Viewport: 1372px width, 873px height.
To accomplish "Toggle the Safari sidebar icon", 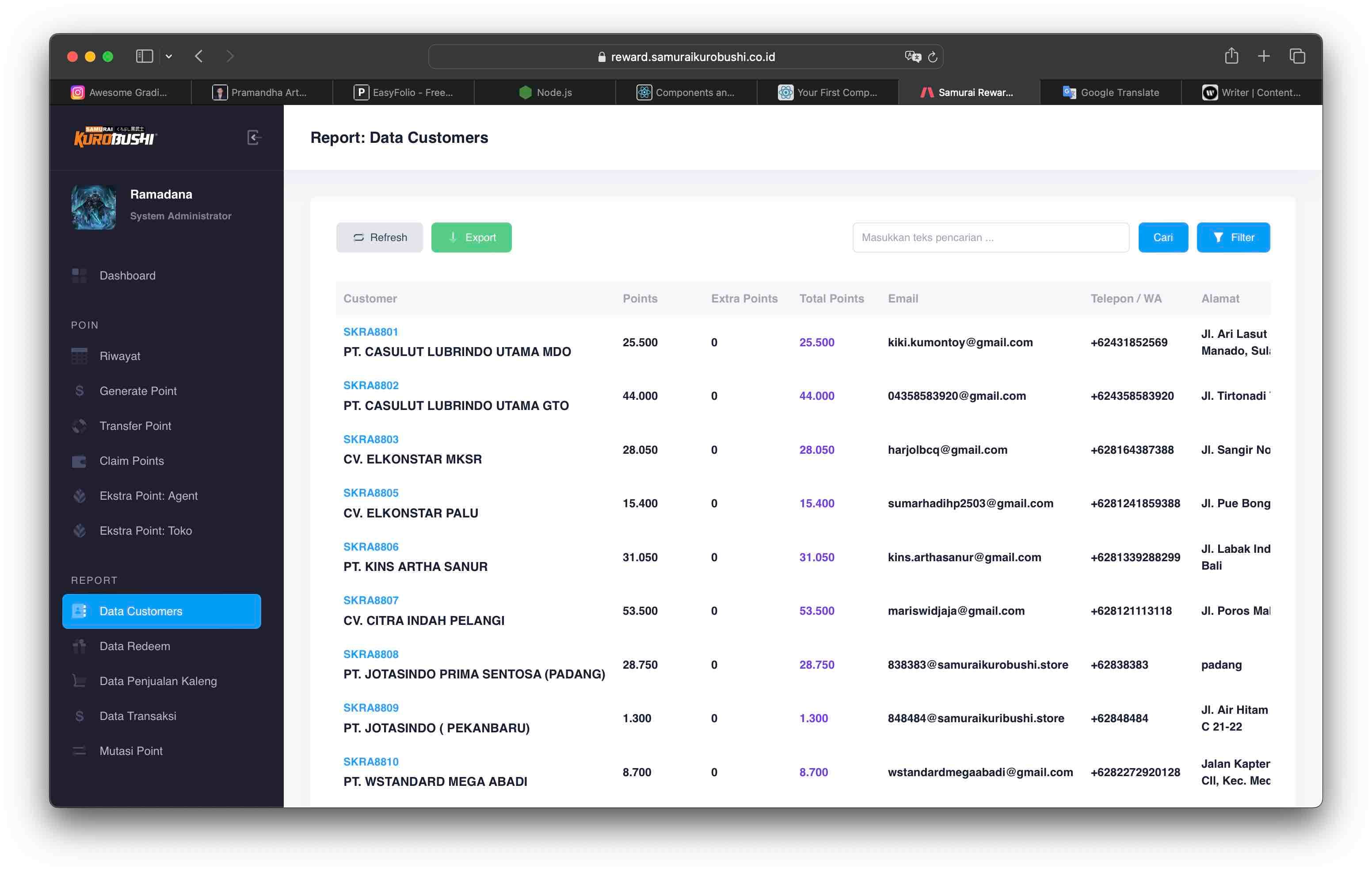I will tap(144, 56).
